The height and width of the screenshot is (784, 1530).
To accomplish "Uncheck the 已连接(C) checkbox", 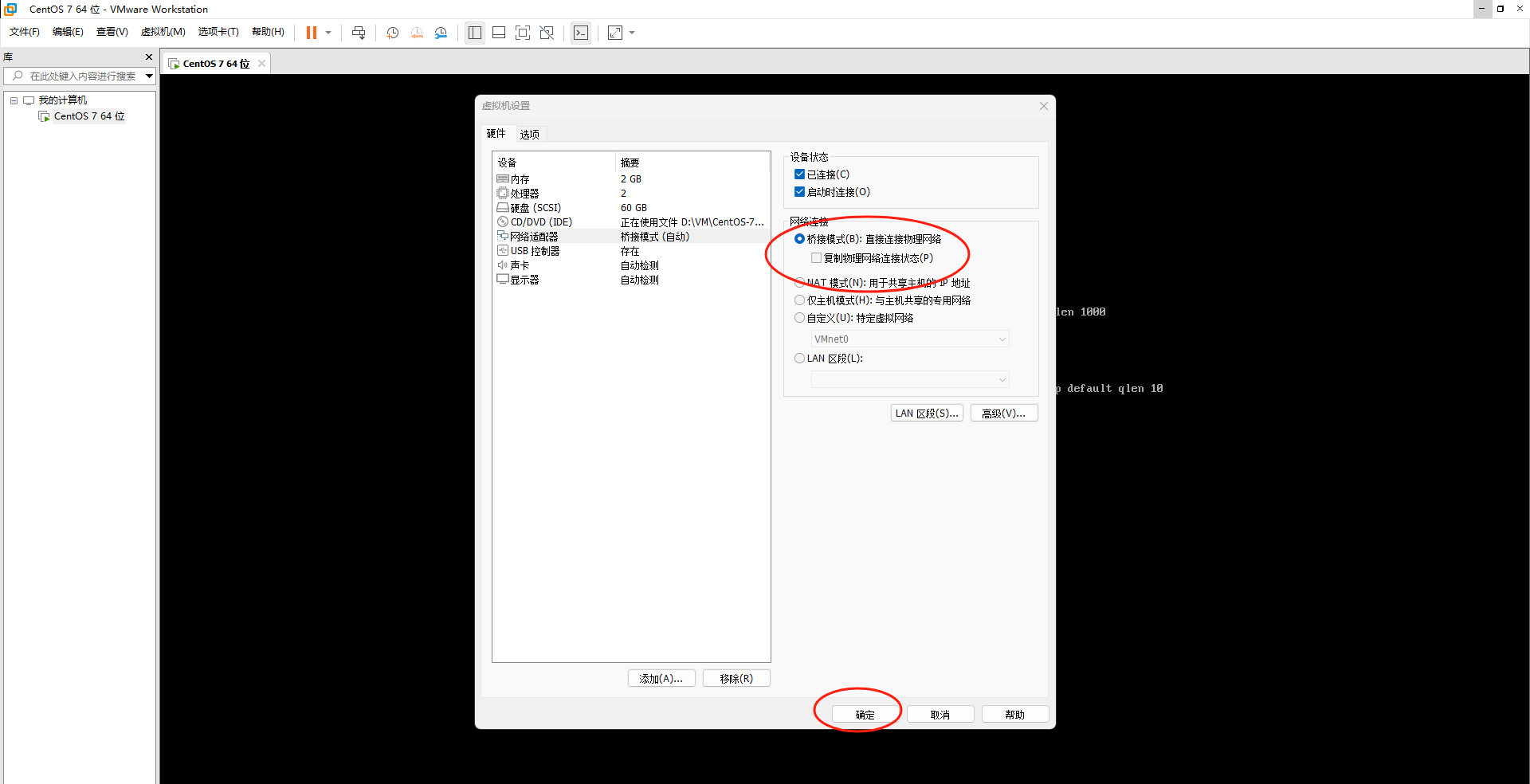I will coord(799,174).
